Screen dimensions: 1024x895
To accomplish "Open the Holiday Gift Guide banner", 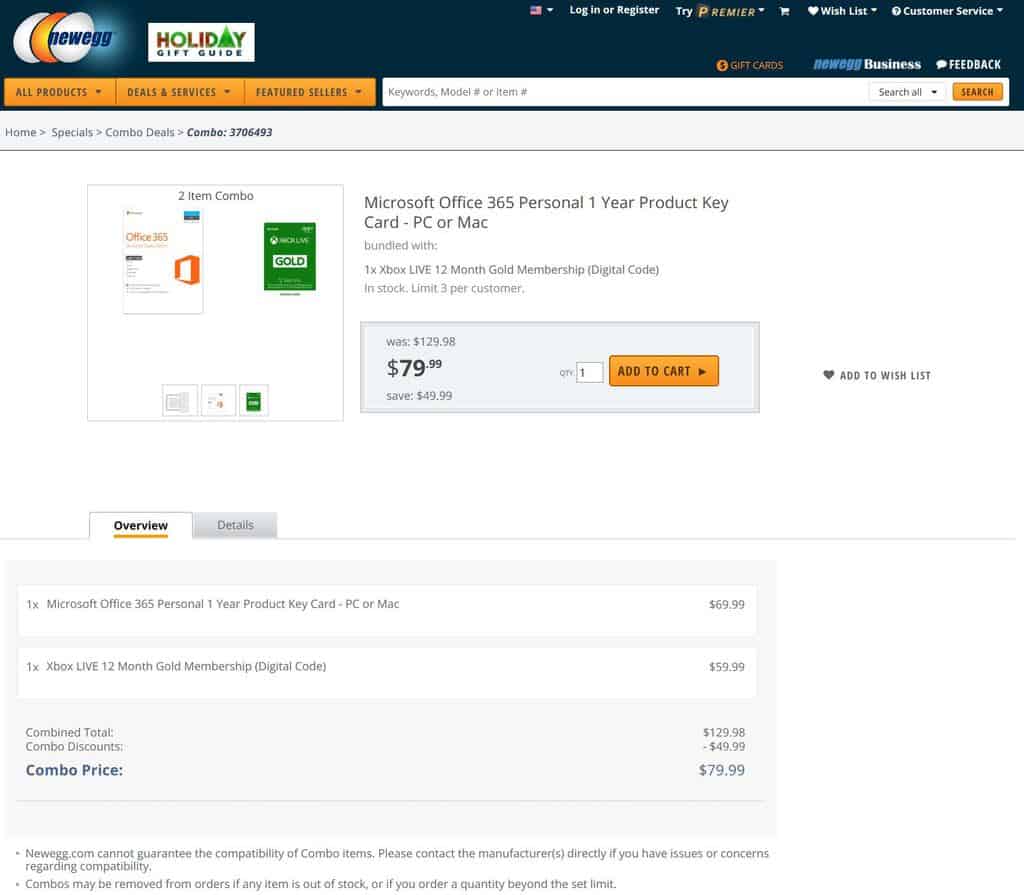I will tap(201, 42).
